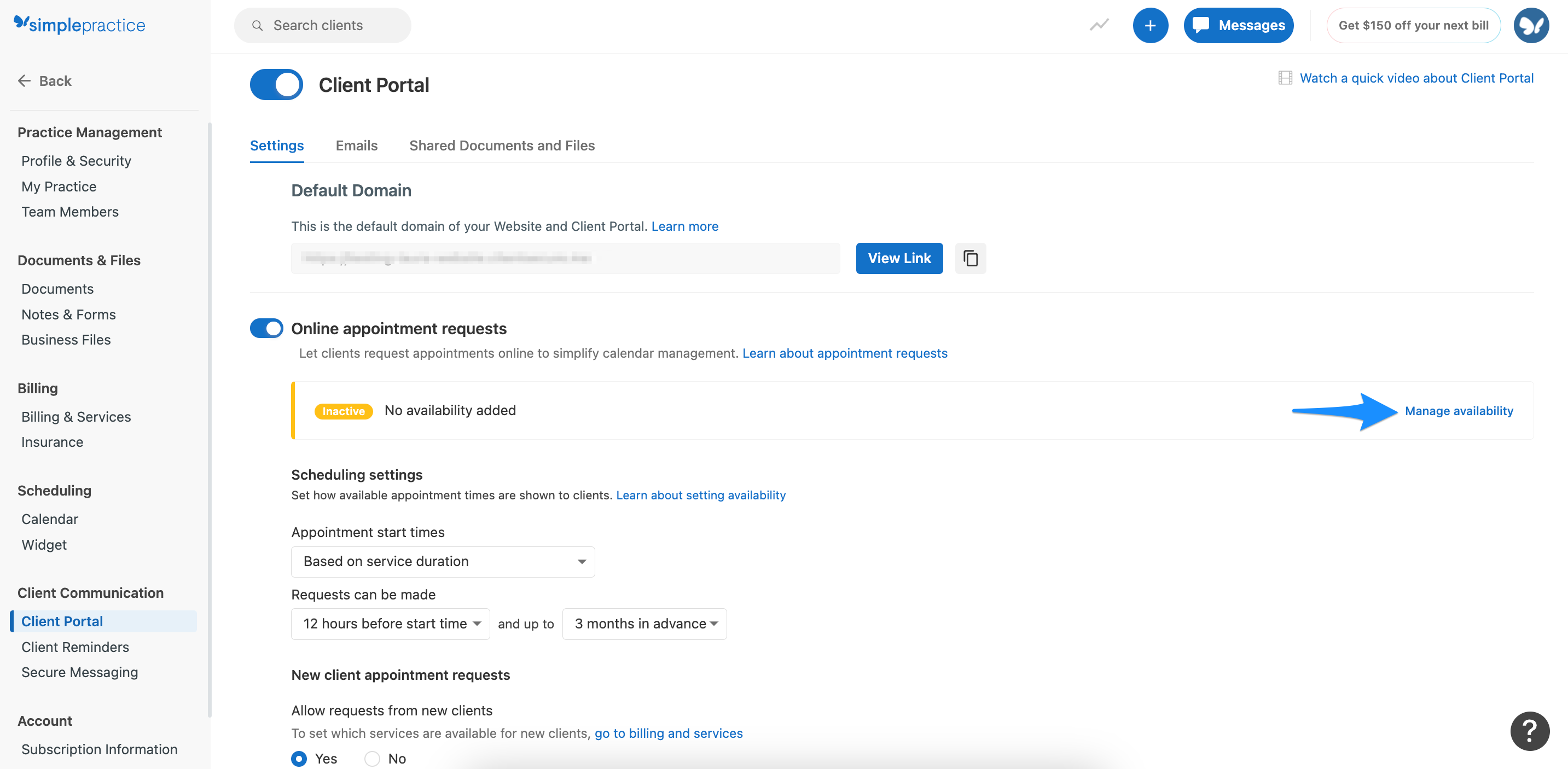Click the Search clients field
Image resolution: width=1568 pixels, height=769 pixels.
click(323, 26)
